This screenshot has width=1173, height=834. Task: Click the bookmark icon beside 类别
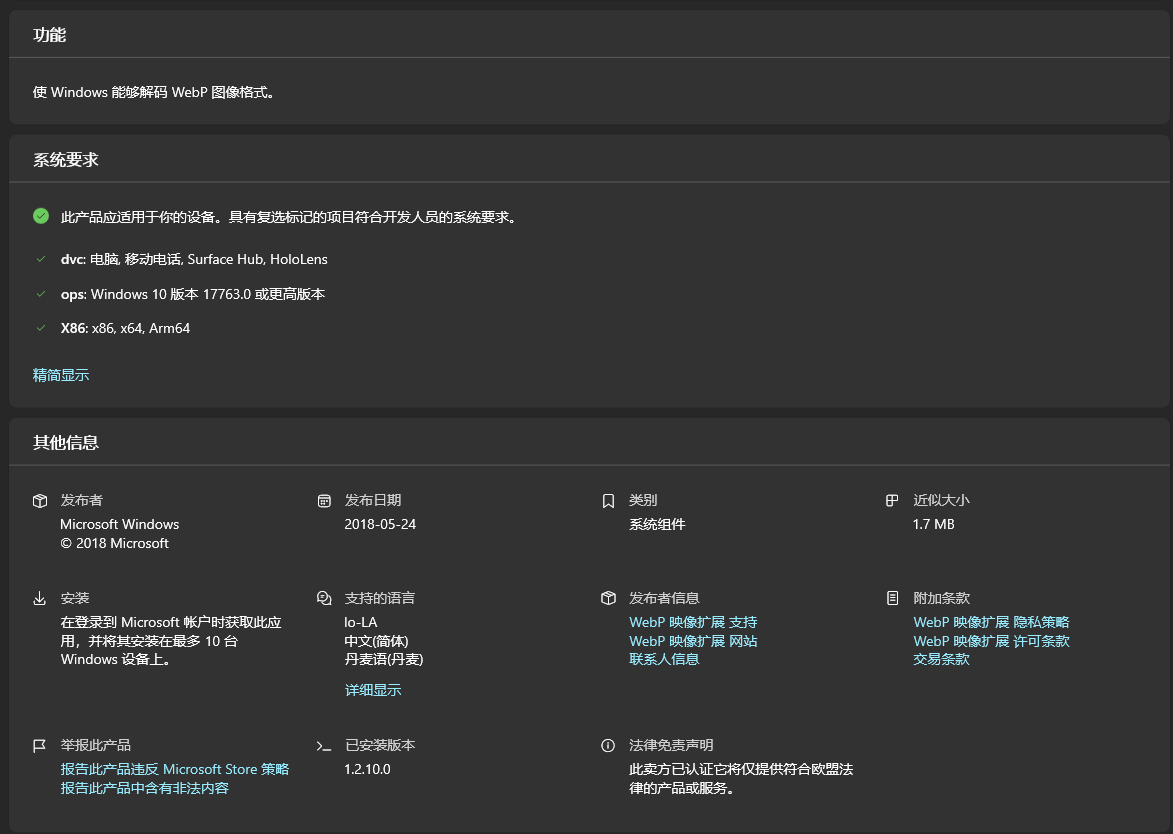[x=608, y=500]
